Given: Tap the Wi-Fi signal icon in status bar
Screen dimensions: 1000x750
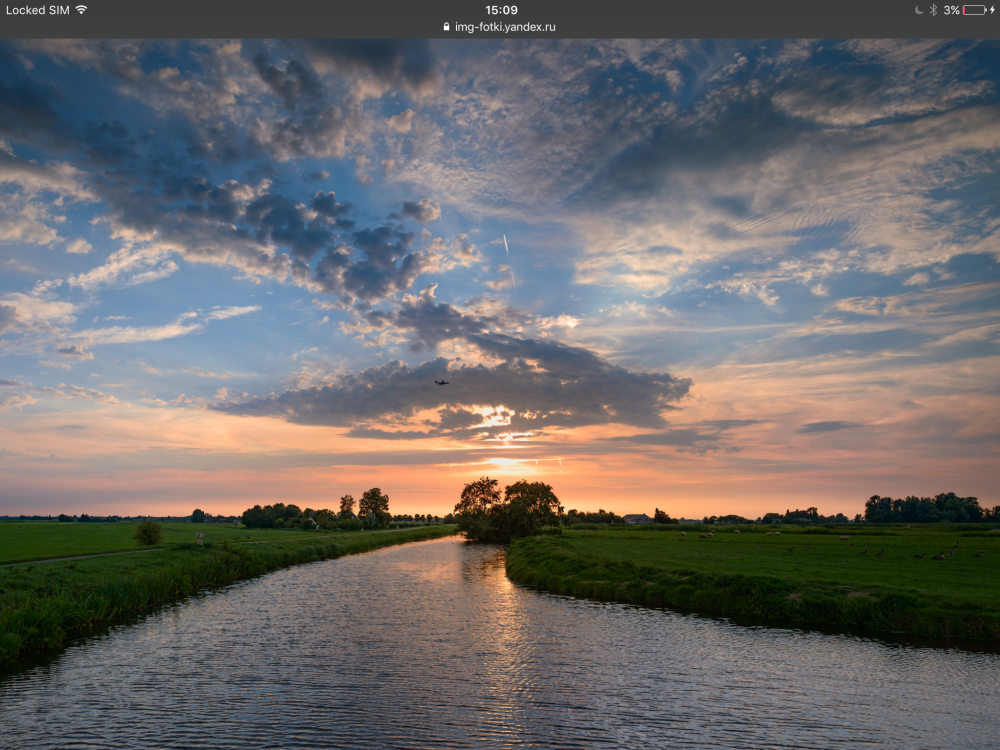Looking at the screenshot, I should tap(81, 10).
